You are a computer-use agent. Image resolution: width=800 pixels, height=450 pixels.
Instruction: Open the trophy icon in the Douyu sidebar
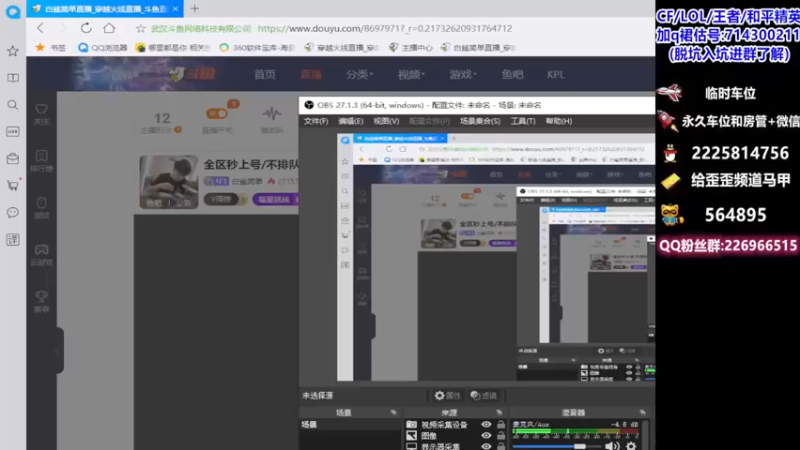(x=41, y=296)
